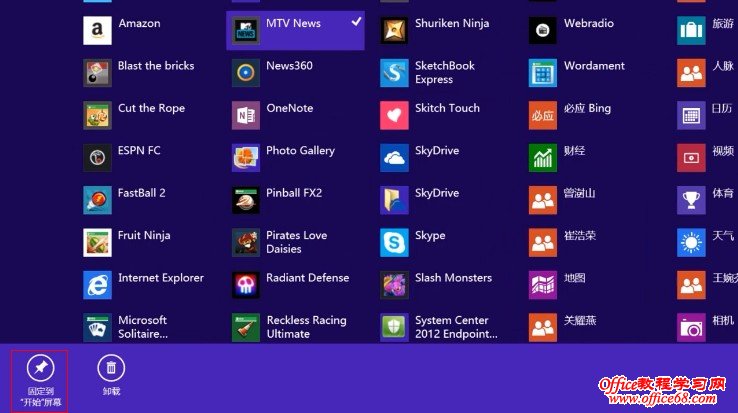Open Skitch Touch heart icon

coord(394,115)
